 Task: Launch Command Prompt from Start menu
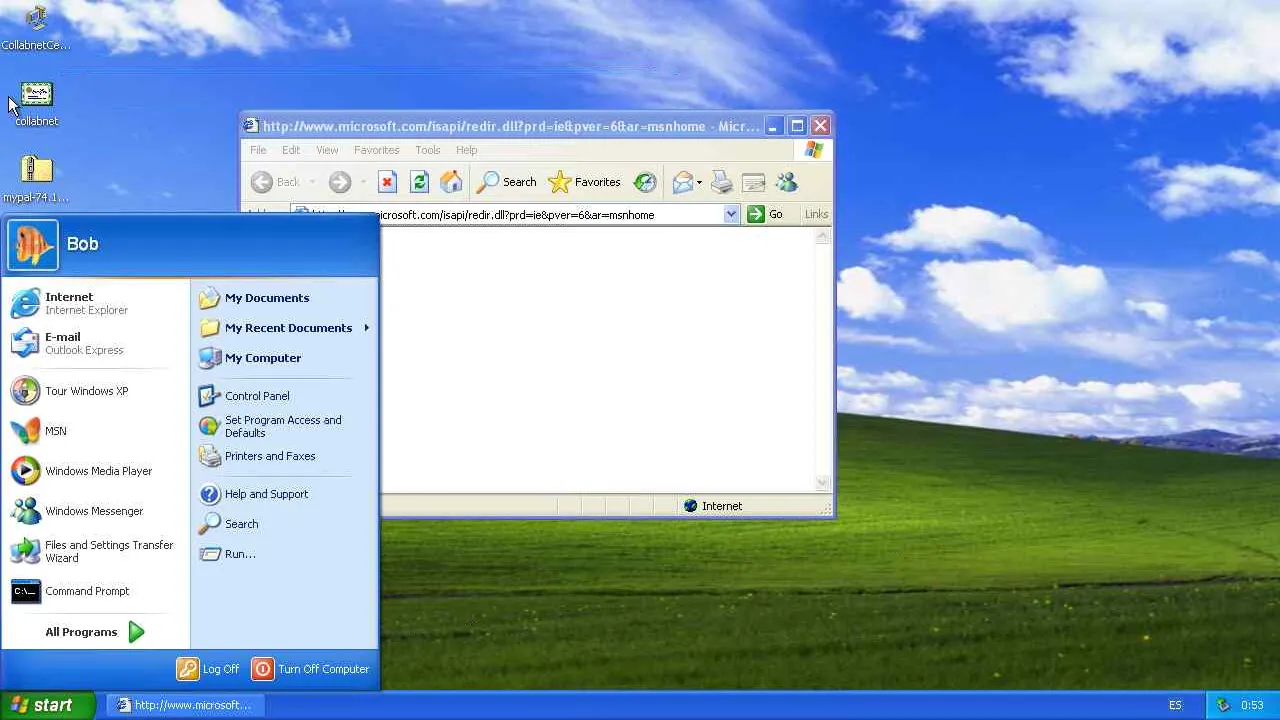click(x=96, y=591)
